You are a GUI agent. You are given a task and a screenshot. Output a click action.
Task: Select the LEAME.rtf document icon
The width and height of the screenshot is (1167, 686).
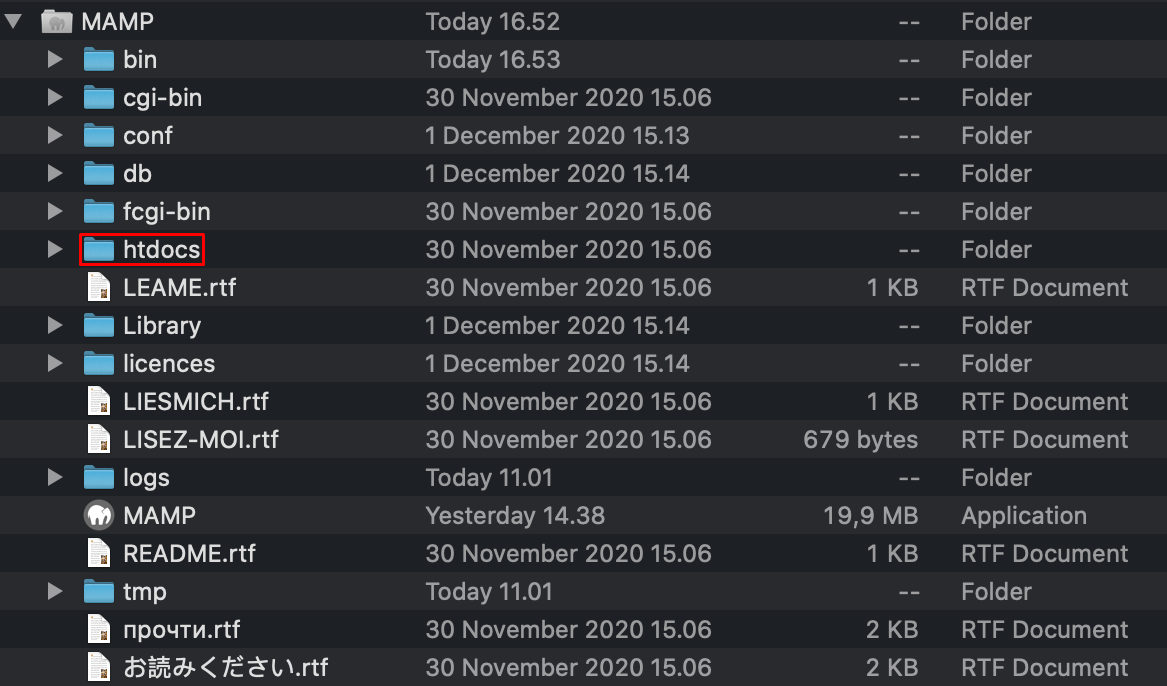tap(98, 288)
